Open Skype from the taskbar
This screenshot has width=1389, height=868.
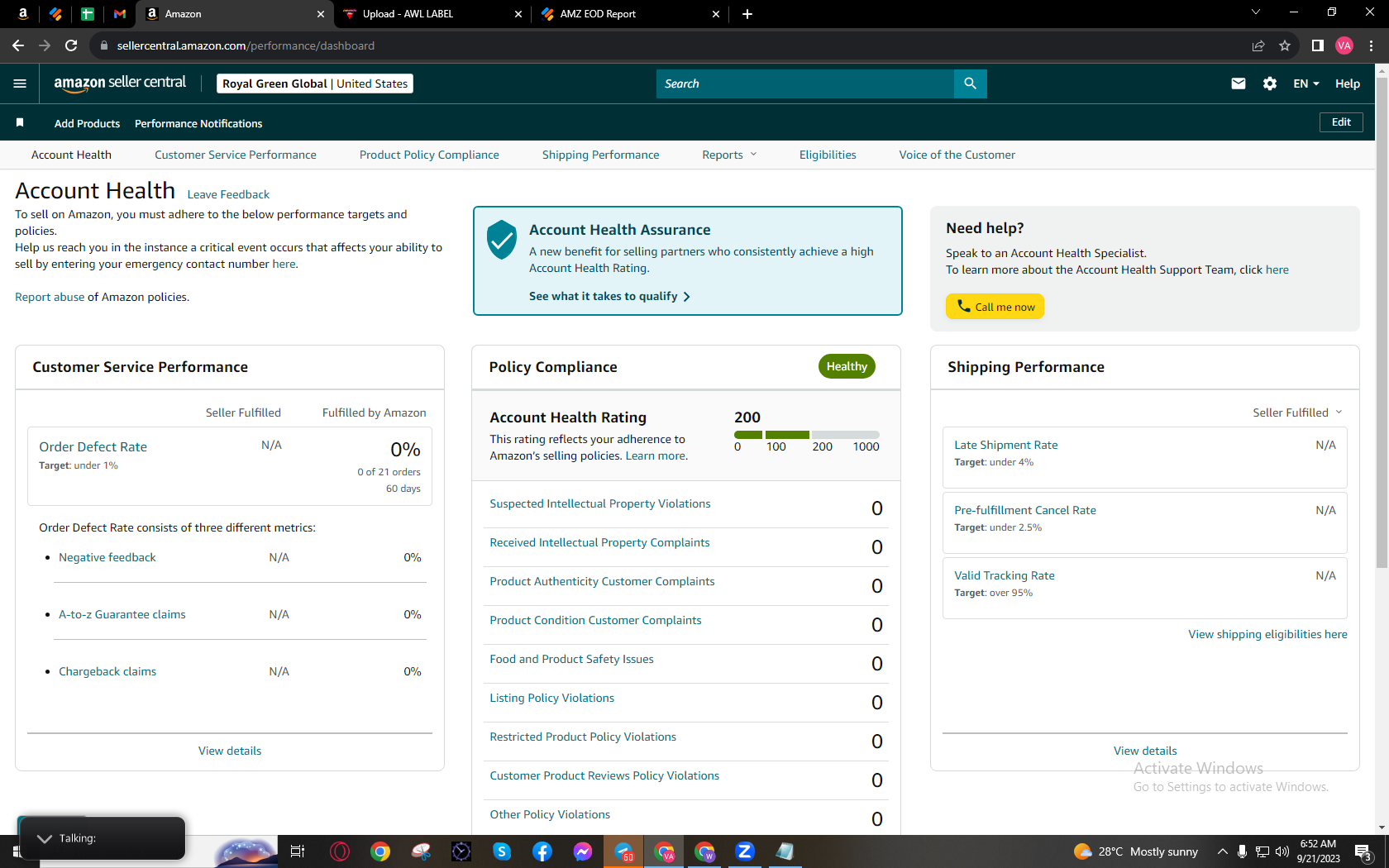click(502, 851)
